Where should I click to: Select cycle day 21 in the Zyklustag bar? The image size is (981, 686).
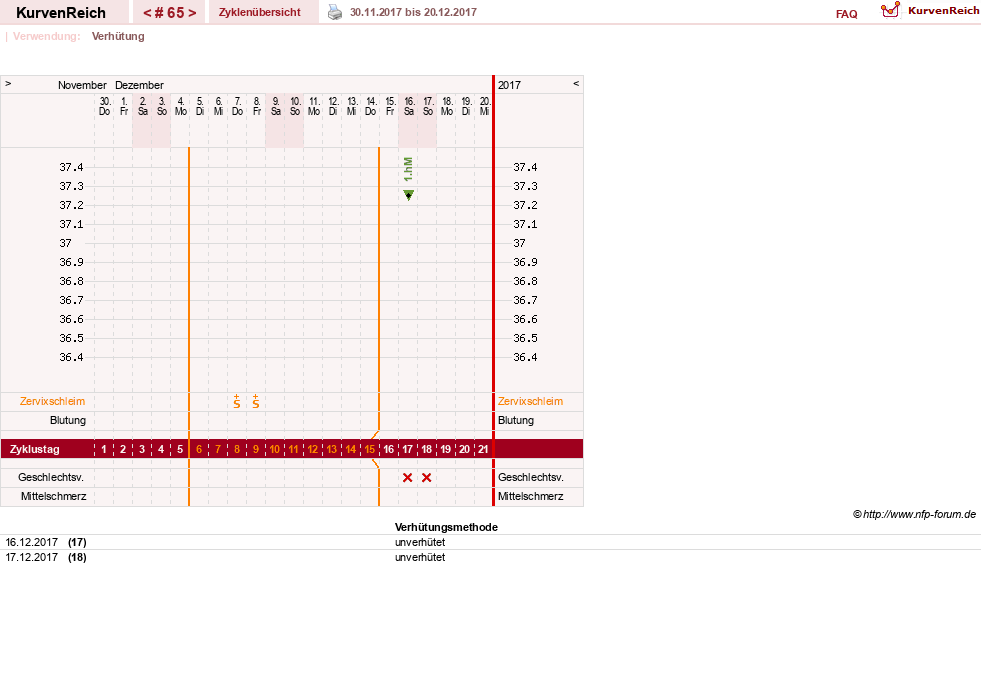(483, 449)
